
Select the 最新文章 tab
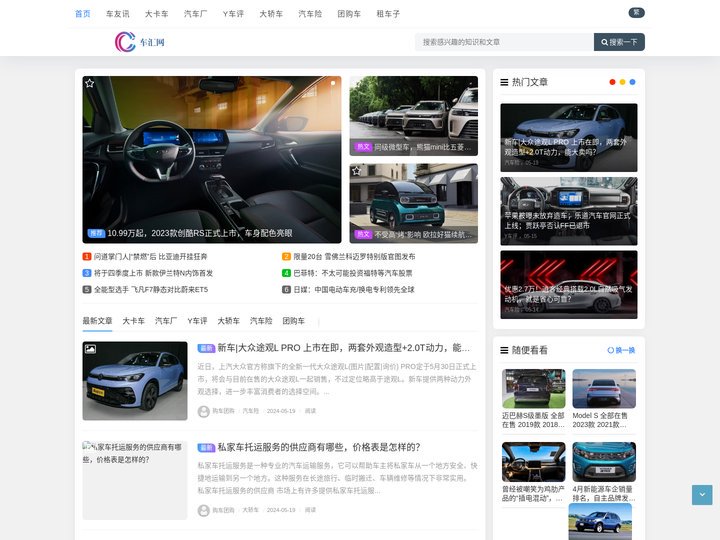pos(97,321)
